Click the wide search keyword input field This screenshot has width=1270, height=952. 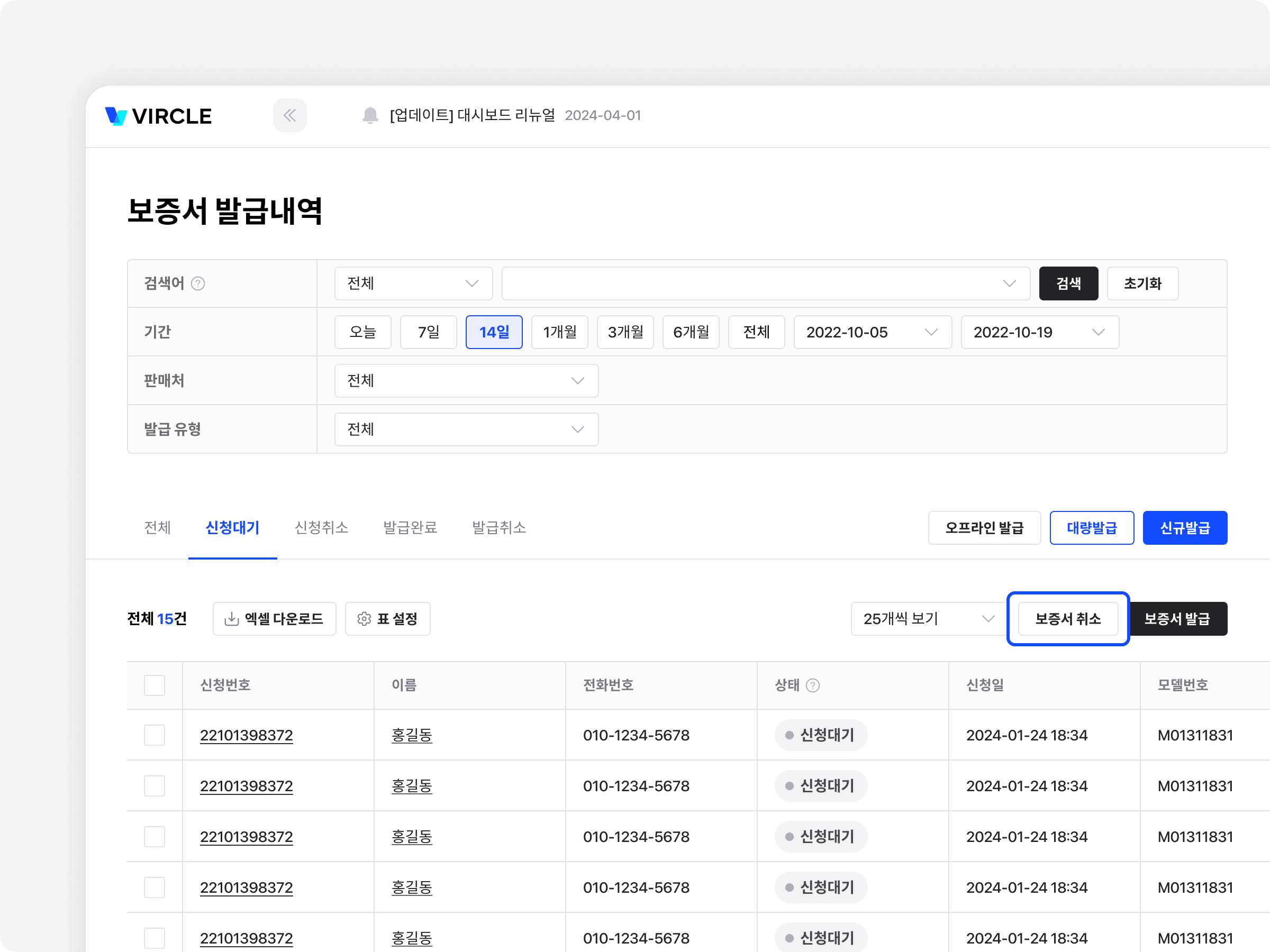(752, 283)
